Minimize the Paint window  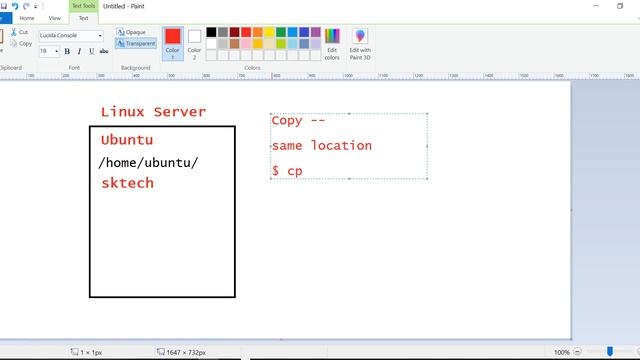(x=596, y=6)
